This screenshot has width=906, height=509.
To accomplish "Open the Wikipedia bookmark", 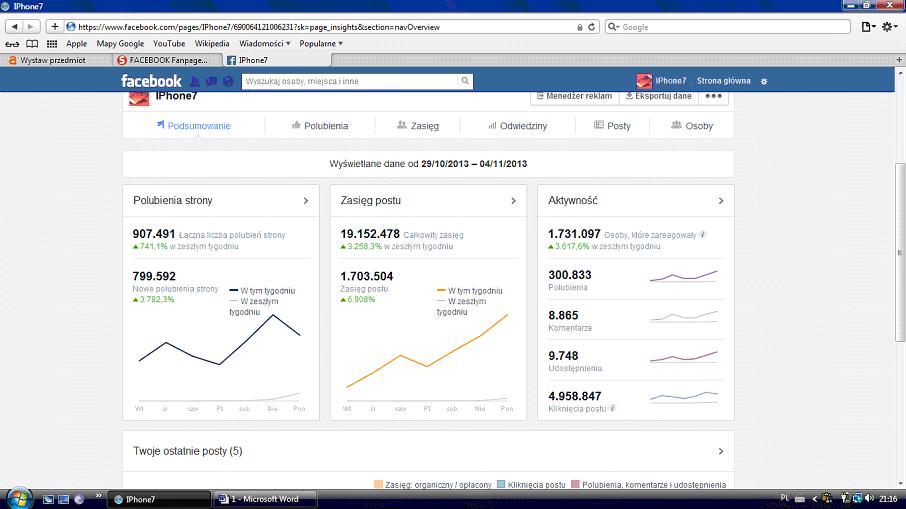I will [211, 44].
